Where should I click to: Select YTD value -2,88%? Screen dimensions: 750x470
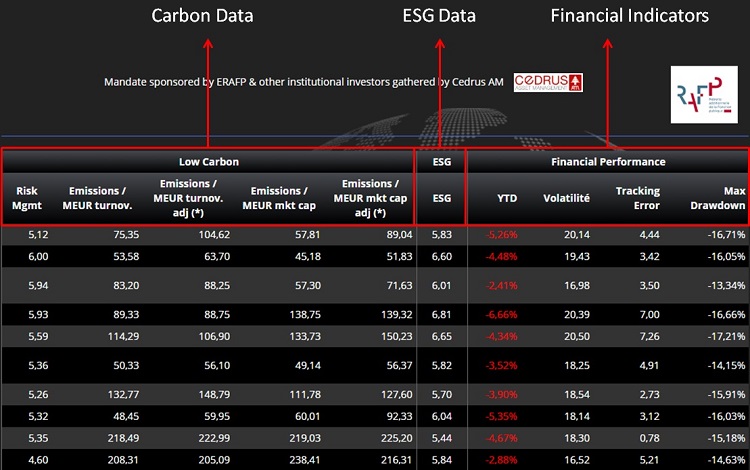point(501,460)
